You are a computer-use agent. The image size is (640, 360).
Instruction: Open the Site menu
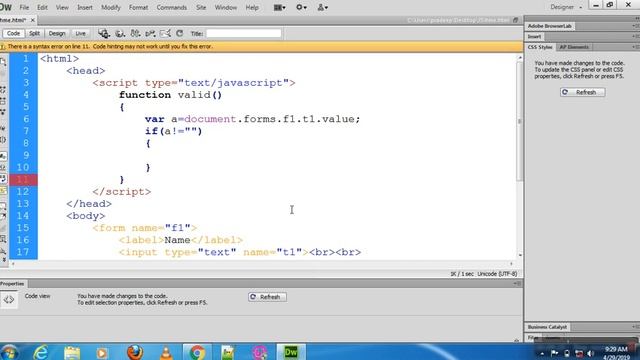(201, 7)
